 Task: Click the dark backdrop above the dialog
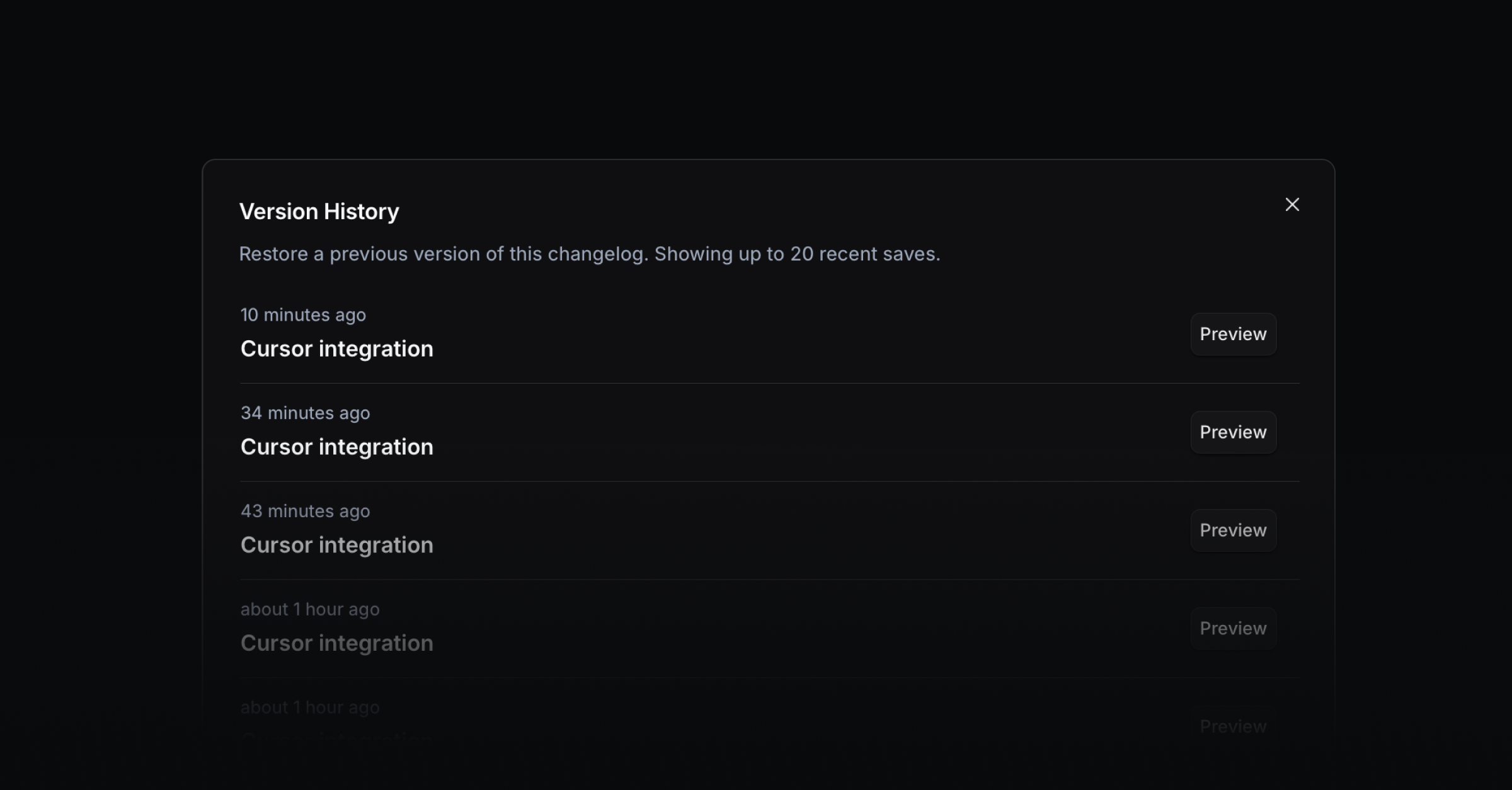pyautogui.click(x=756, y=76)
